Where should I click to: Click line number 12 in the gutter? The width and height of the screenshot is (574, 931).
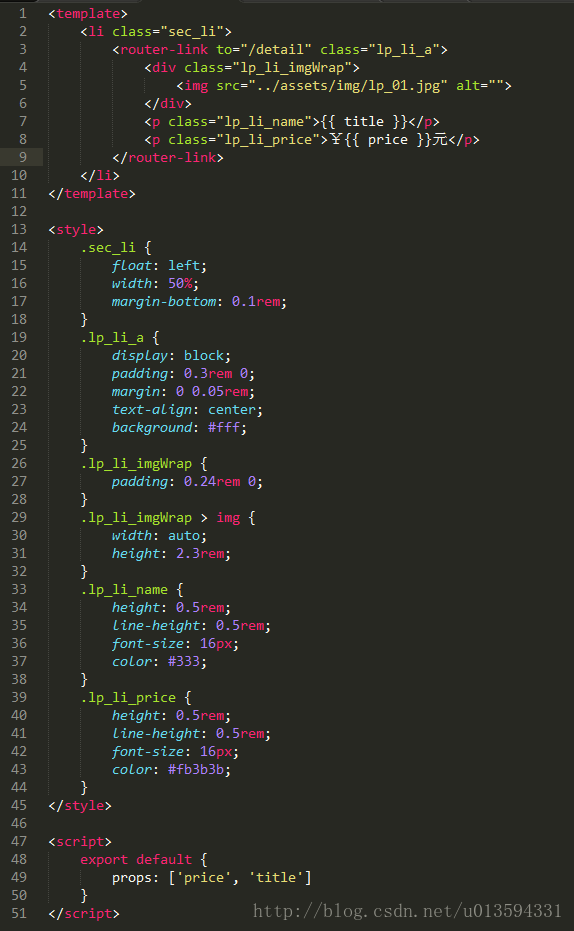19,211
